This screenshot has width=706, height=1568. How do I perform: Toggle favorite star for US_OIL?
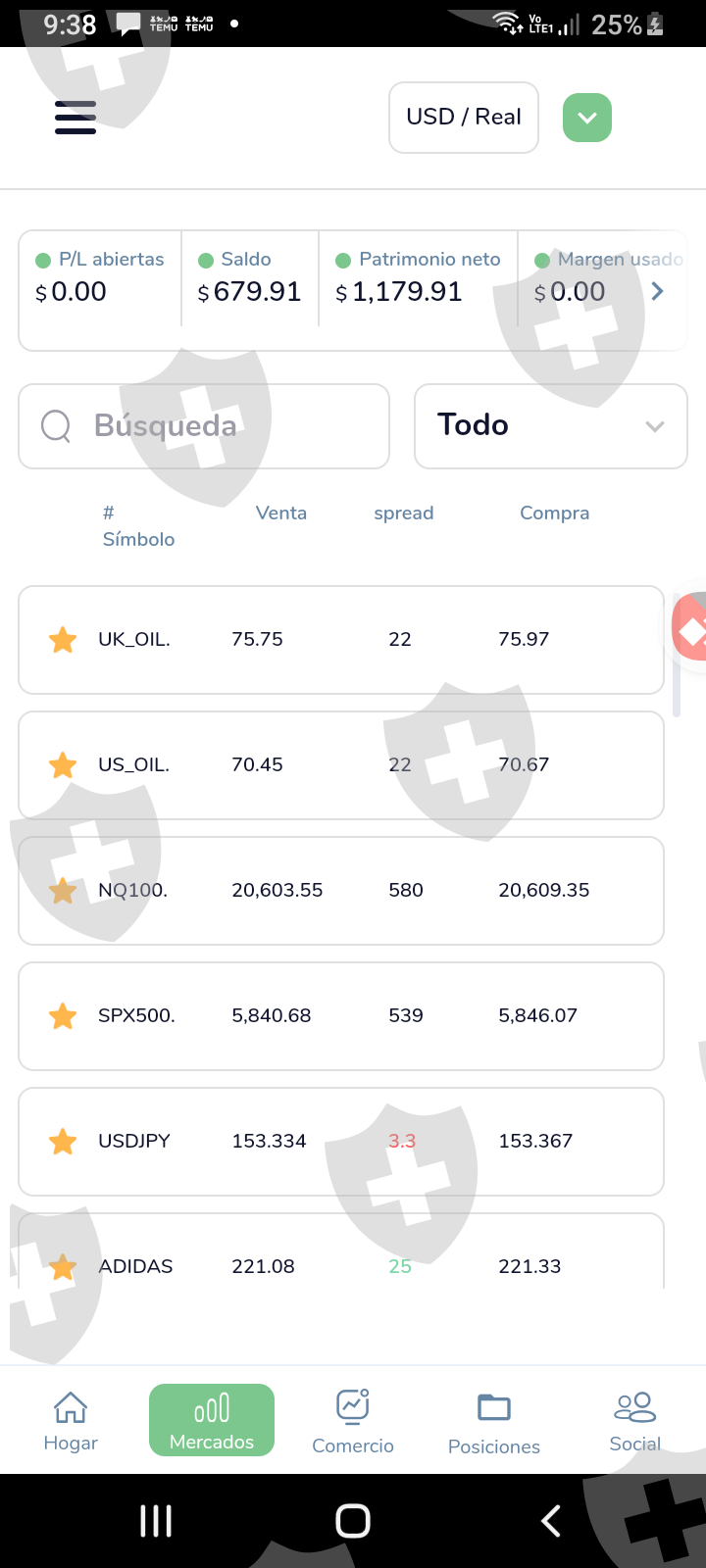pos(63,765)
